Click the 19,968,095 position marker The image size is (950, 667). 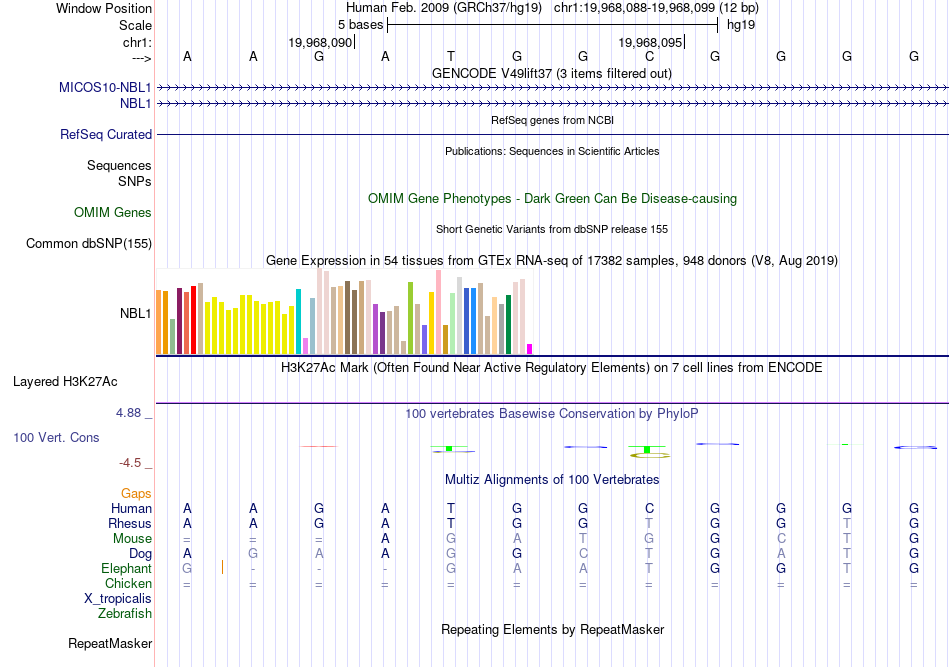click(x=651, y=42)
